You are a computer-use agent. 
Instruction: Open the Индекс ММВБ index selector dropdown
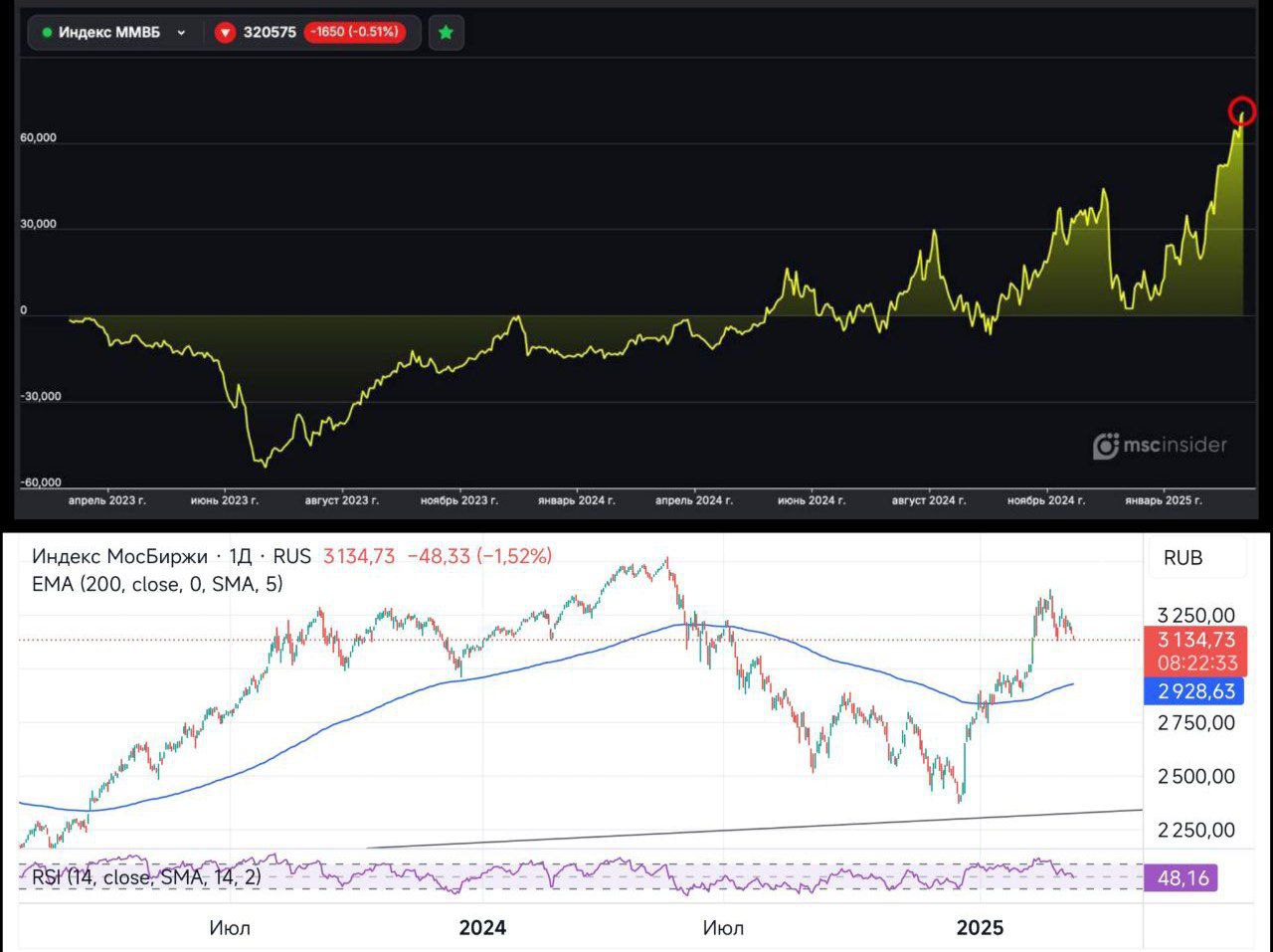coord(114,32)
